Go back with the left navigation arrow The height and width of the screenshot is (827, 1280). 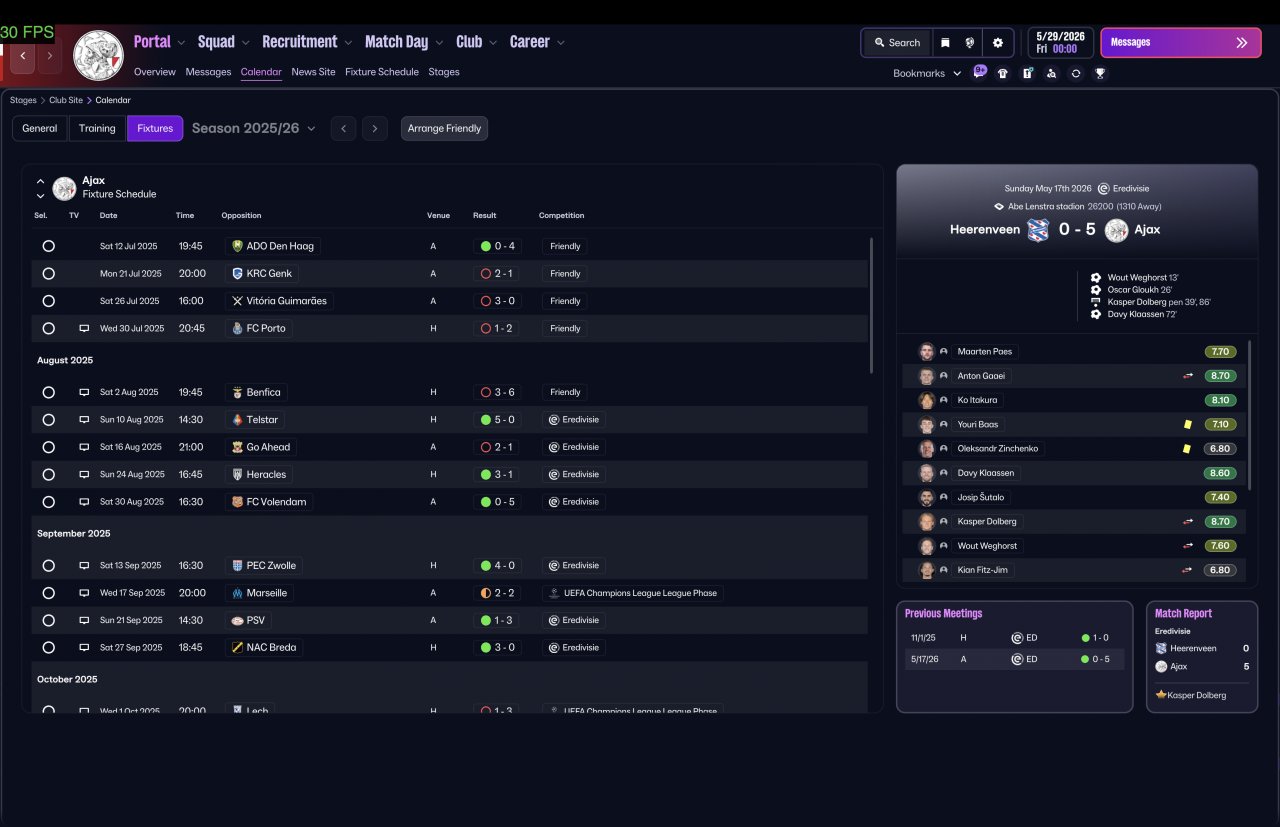pyautogui.click(x=23, y=56)
